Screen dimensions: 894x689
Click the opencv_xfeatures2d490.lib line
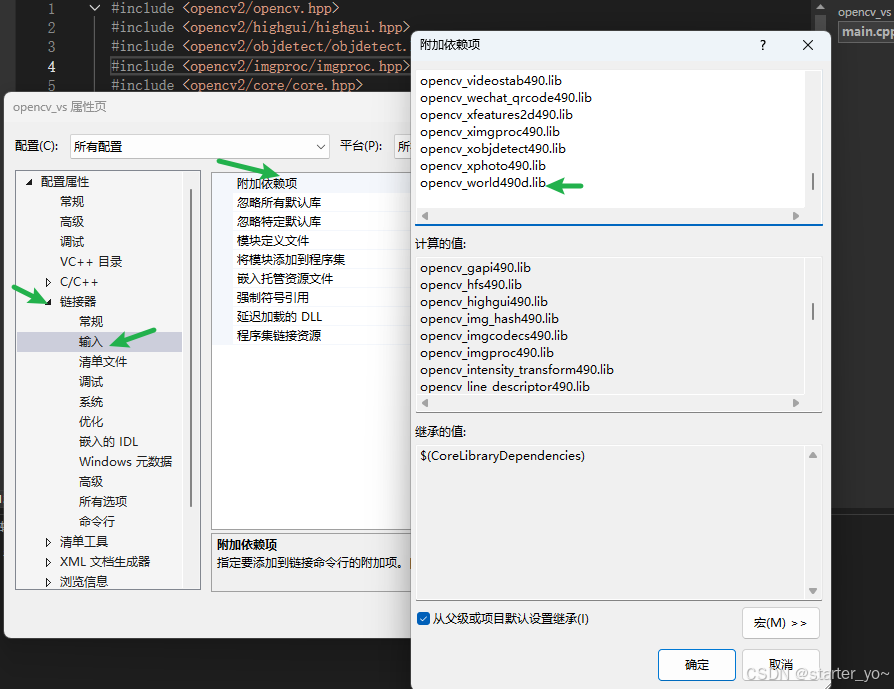point(496,115)
